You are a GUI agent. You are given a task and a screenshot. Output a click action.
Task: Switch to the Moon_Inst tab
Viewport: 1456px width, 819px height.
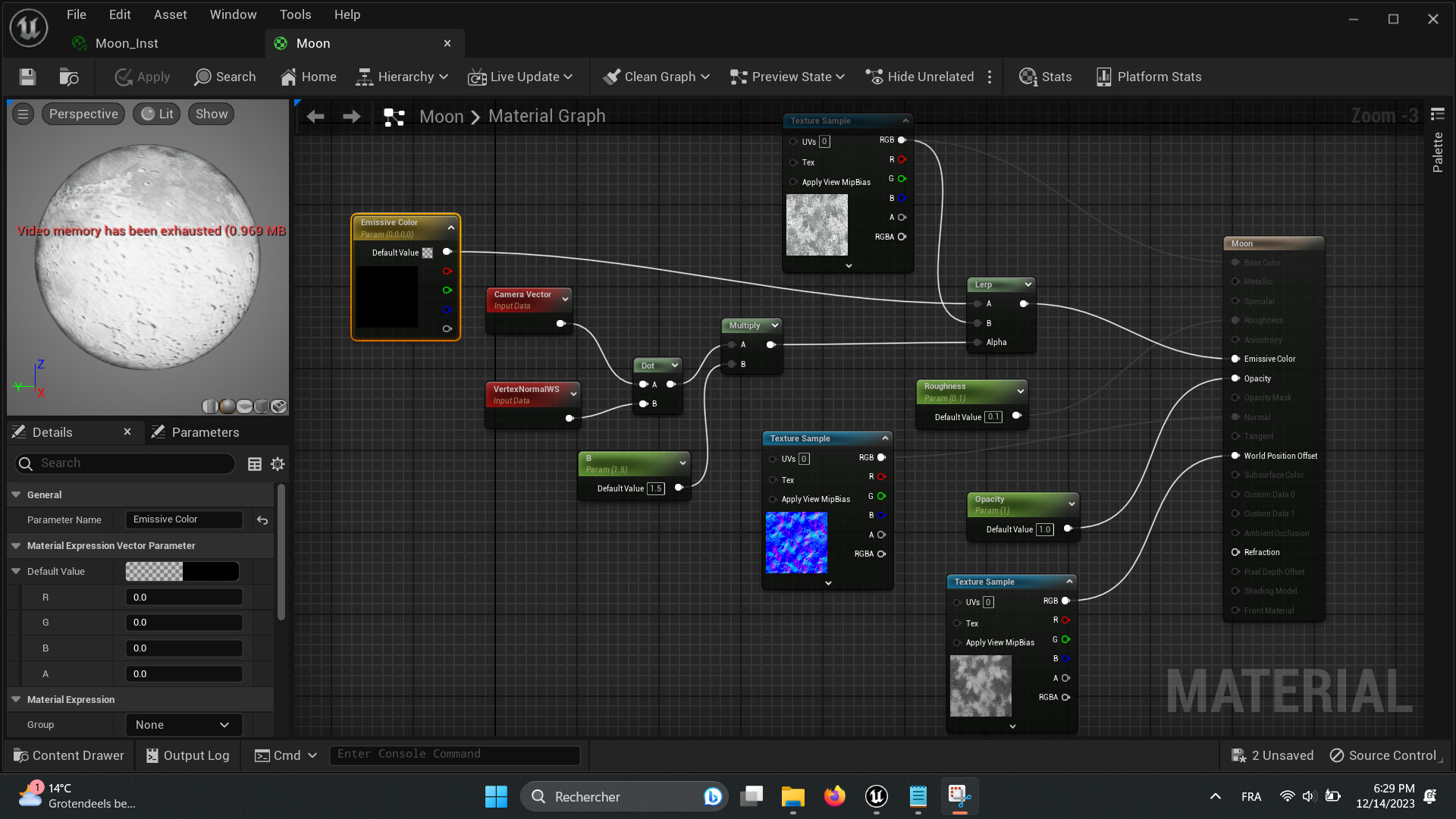click(x=126, y=43)
